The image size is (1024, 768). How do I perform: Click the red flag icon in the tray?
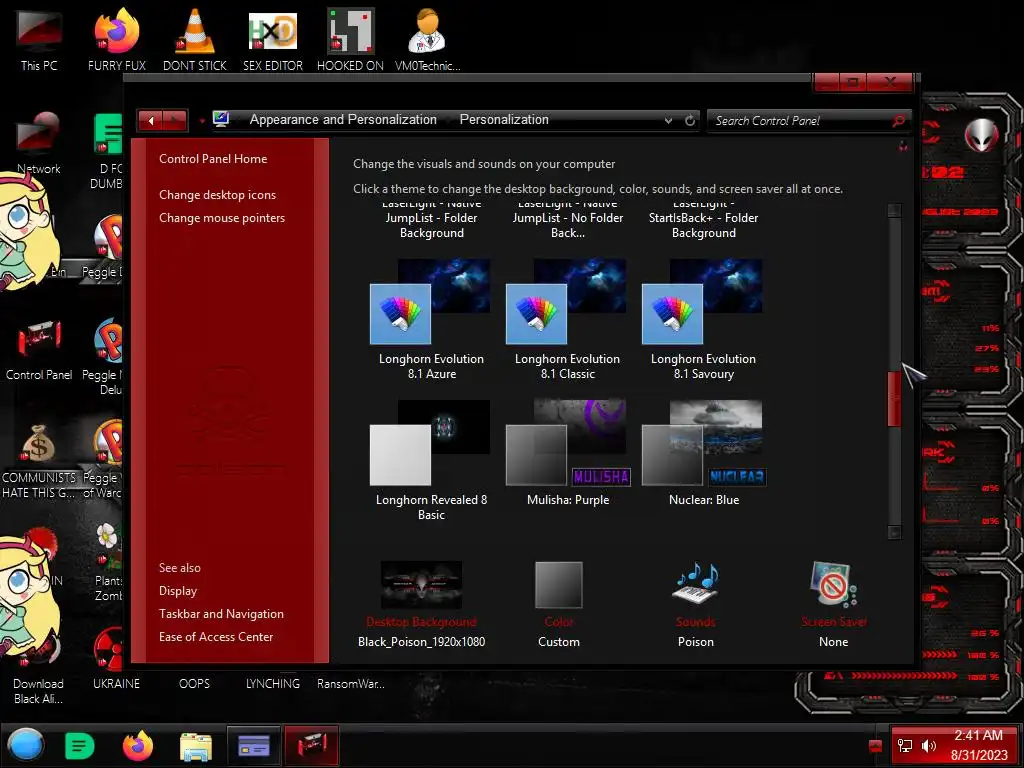(875, 746)
